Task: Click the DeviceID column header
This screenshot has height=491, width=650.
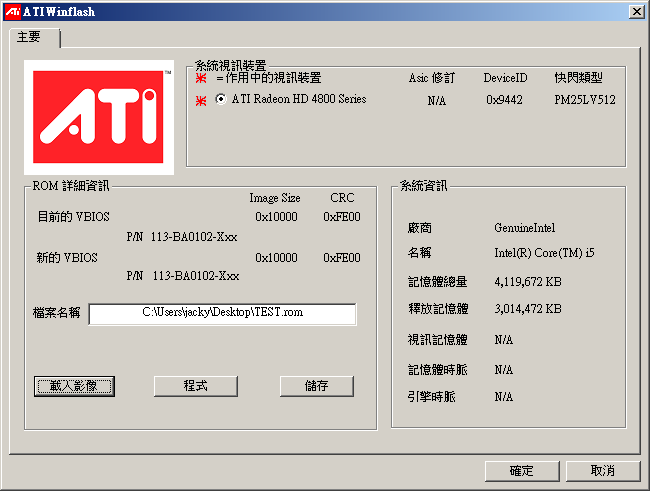Action: (x=505, y=78)
